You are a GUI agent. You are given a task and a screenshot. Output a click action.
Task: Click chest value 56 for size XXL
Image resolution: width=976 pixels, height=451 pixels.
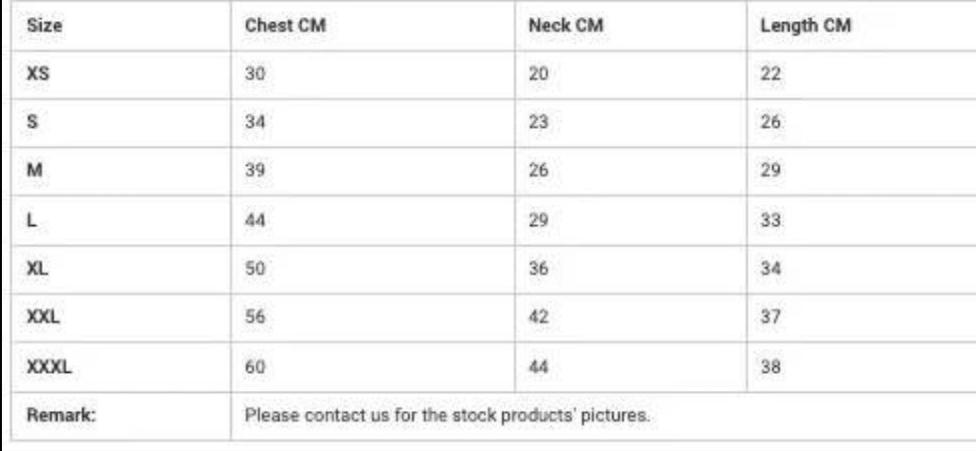[x=255, y=317]
